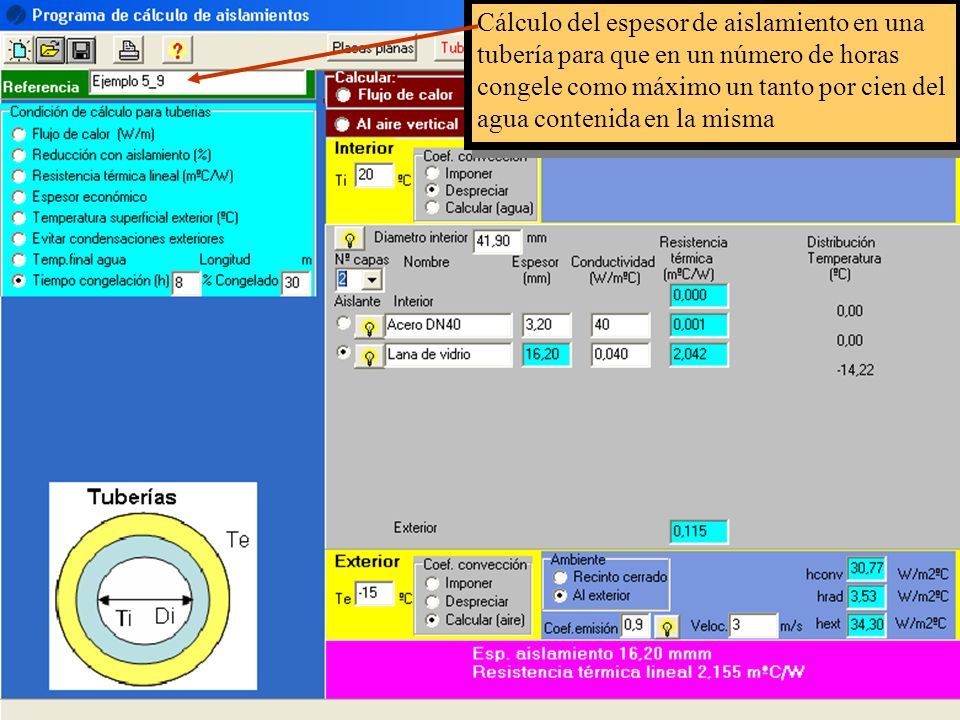Screen dimensions: 960x720
Task: Open a file with the folder icon
Action: click(x=50, y=50)
